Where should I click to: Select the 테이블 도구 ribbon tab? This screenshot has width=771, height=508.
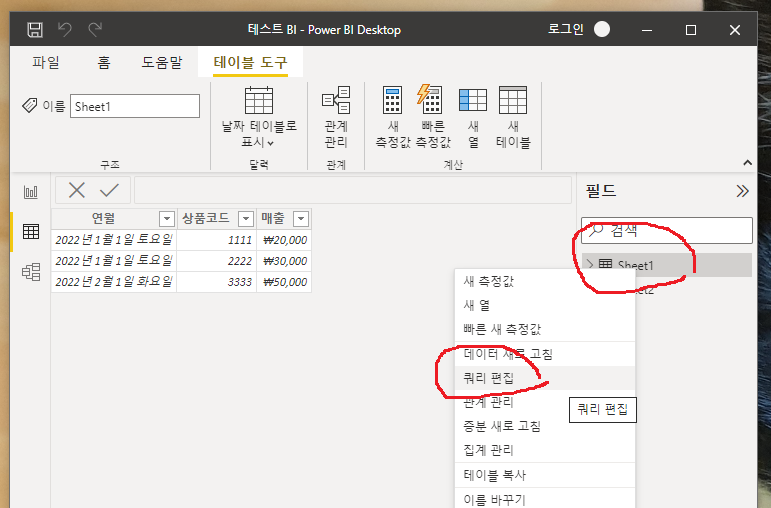point(250,62)
